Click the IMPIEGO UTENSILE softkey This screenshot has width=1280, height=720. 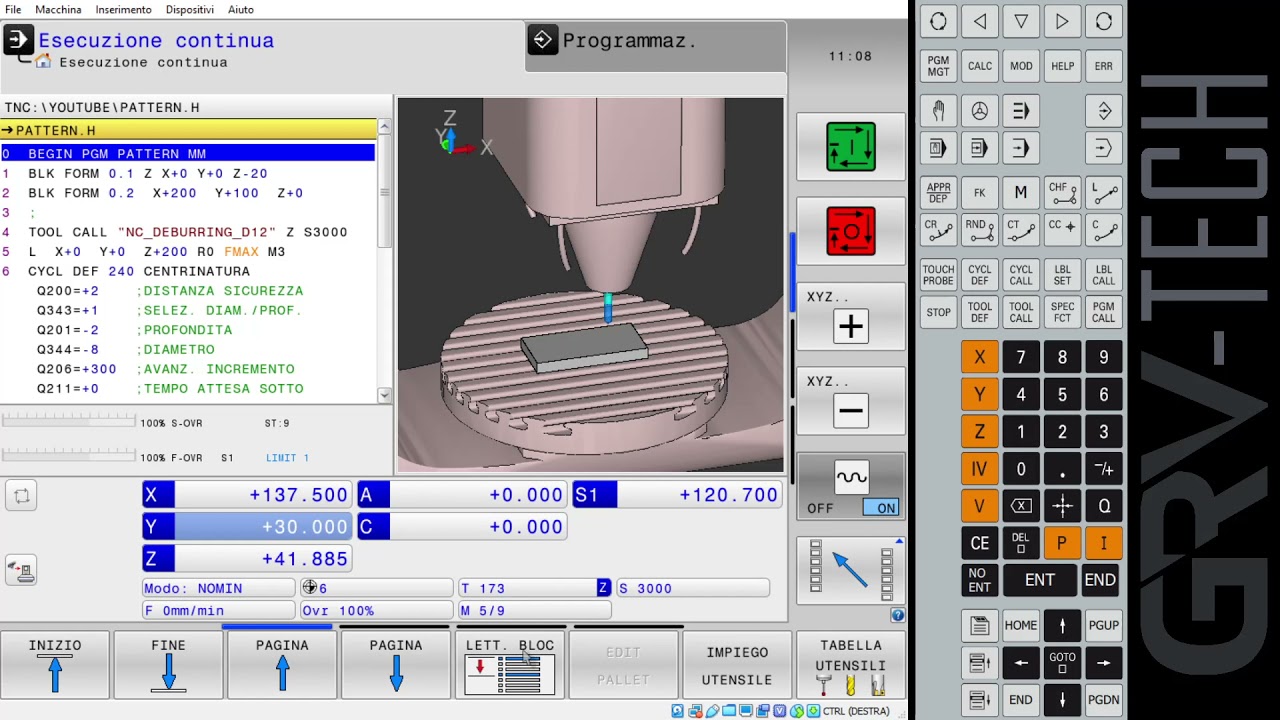pos(737,665)
